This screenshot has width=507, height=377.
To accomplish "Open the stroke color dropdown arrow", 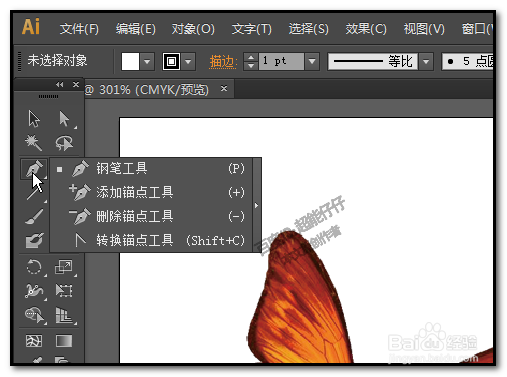I will (x=188, y=61).
